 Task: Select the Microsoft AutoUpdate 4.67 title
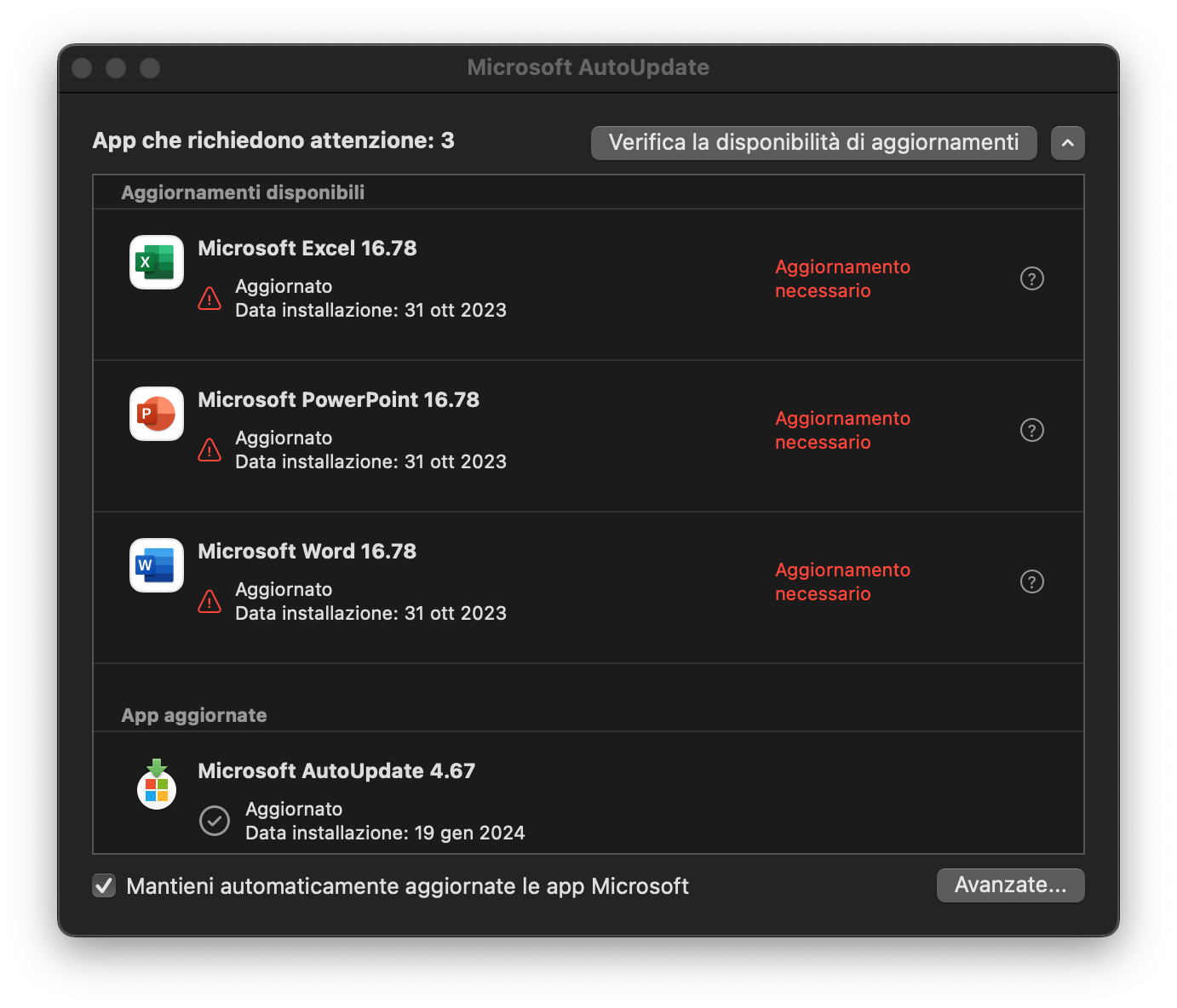click(336, 771)
